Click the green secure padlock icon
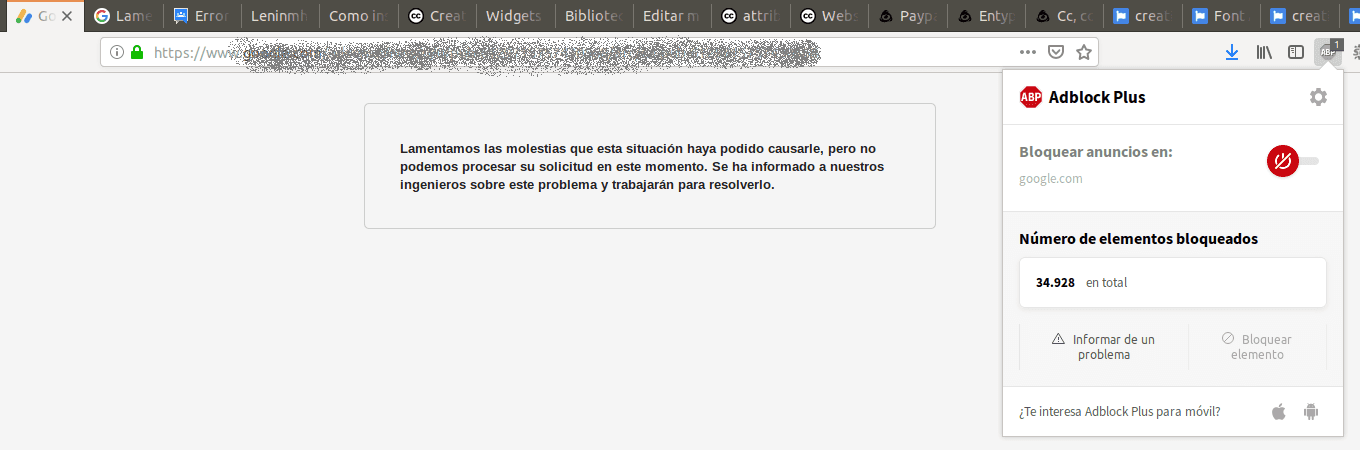Image resolution: width=1360 pixels, height=450 pixels. [x=137, y=52]
